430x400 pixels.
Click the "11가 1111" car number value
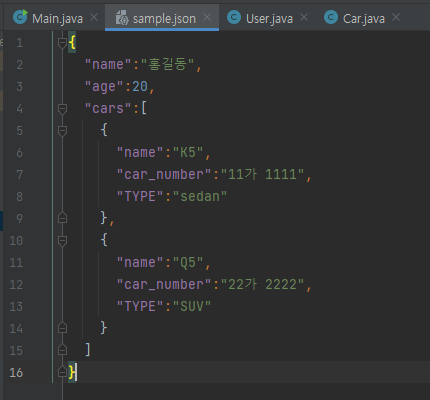click(263, 174)
